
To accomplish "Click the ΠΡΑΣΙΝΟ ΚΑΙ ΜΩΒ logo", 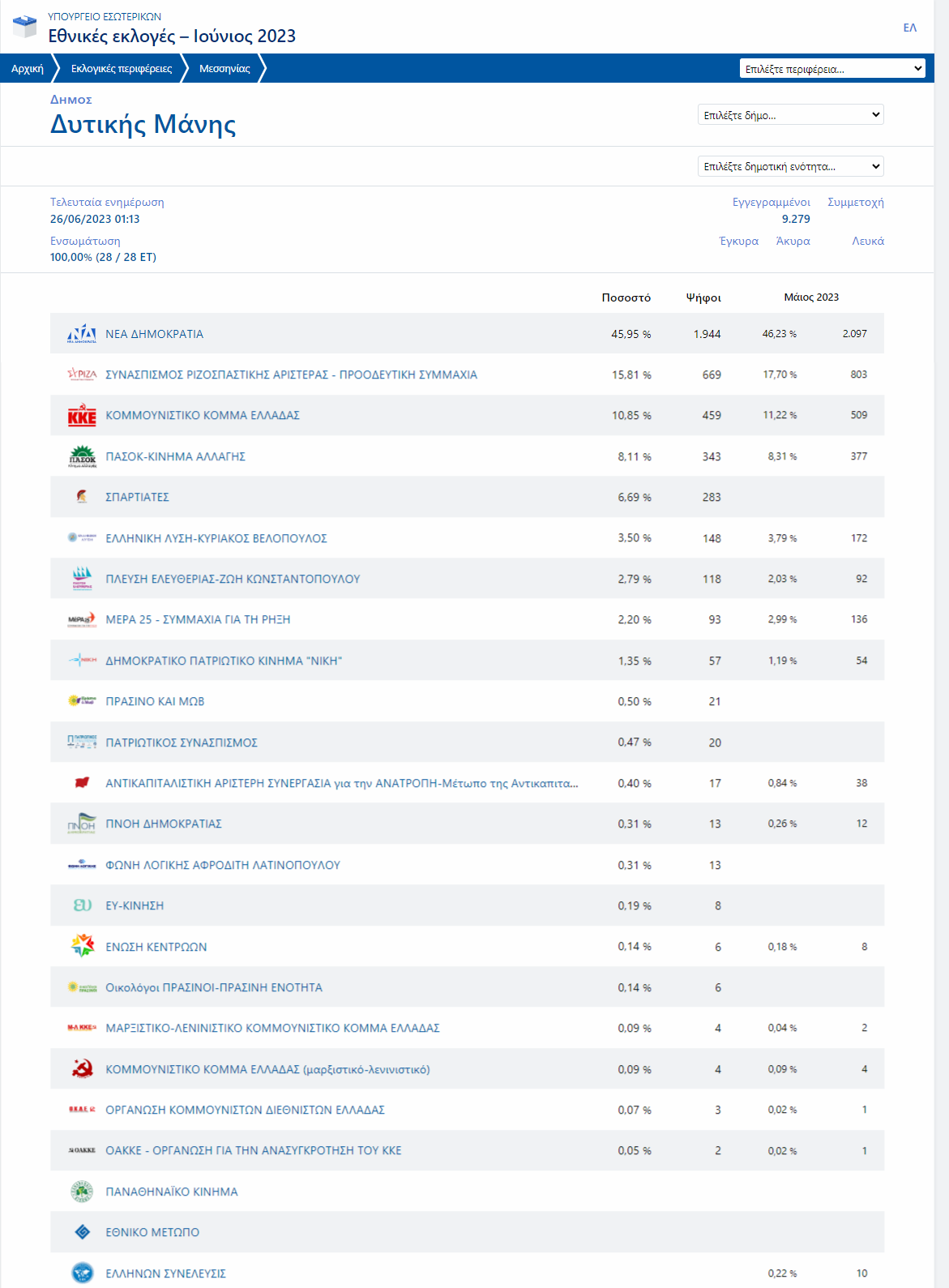I will (82, 701).
